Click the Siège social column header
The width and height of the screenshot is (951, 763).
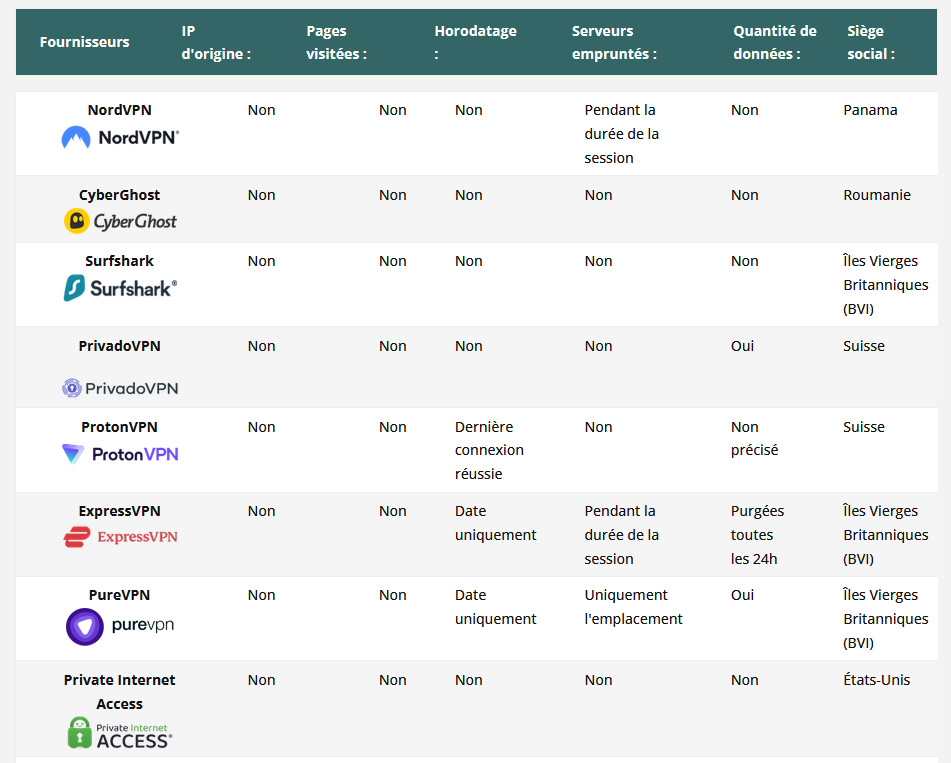tap(870, 42)
